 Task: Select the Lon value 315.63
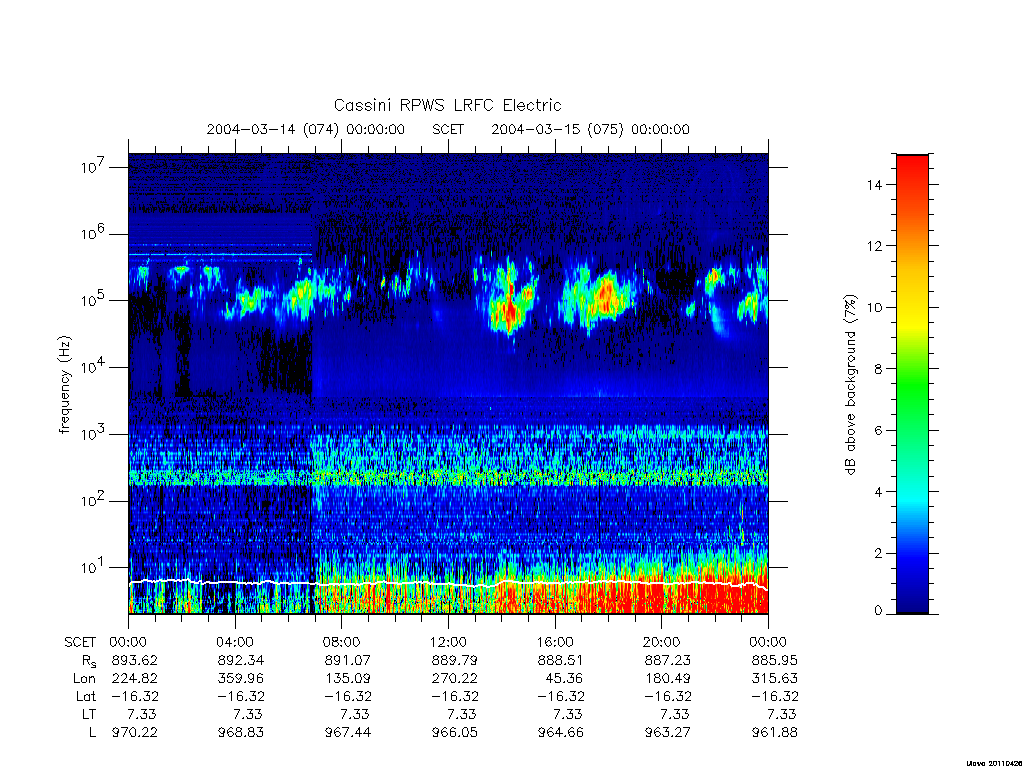775,679
